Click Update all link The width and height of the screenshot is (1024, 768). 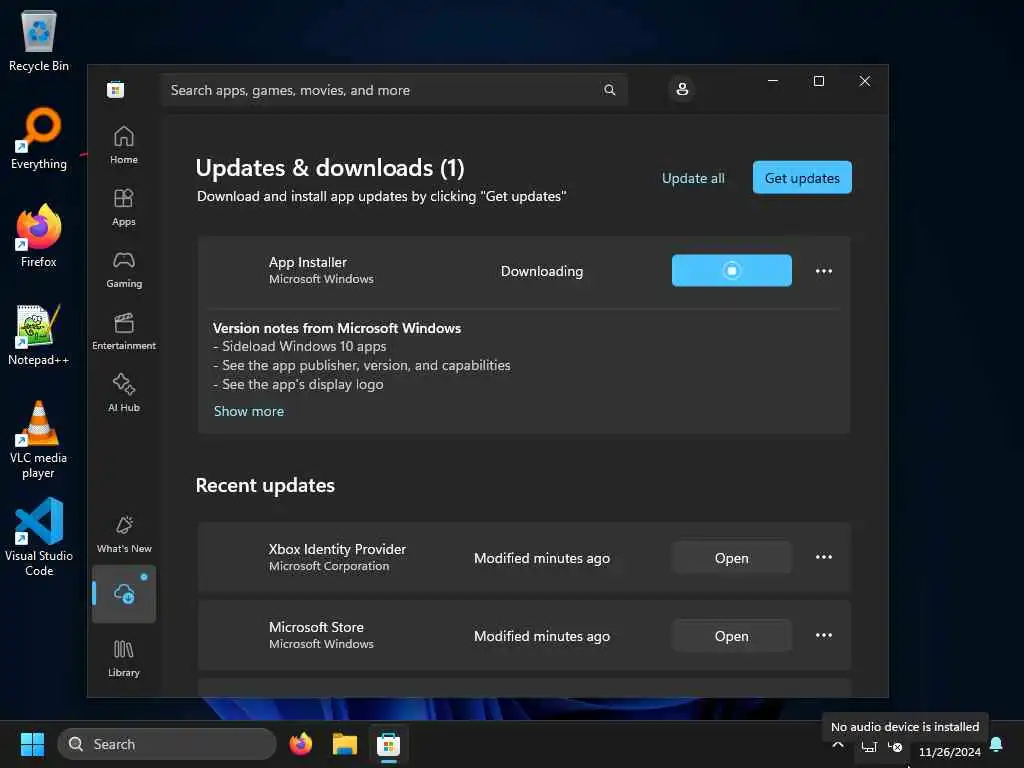[693, 178]
